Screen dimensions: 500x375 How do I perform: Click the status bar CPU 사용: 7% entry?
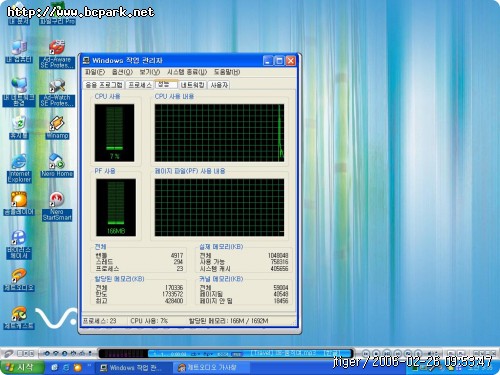click(x=149, y=321)
